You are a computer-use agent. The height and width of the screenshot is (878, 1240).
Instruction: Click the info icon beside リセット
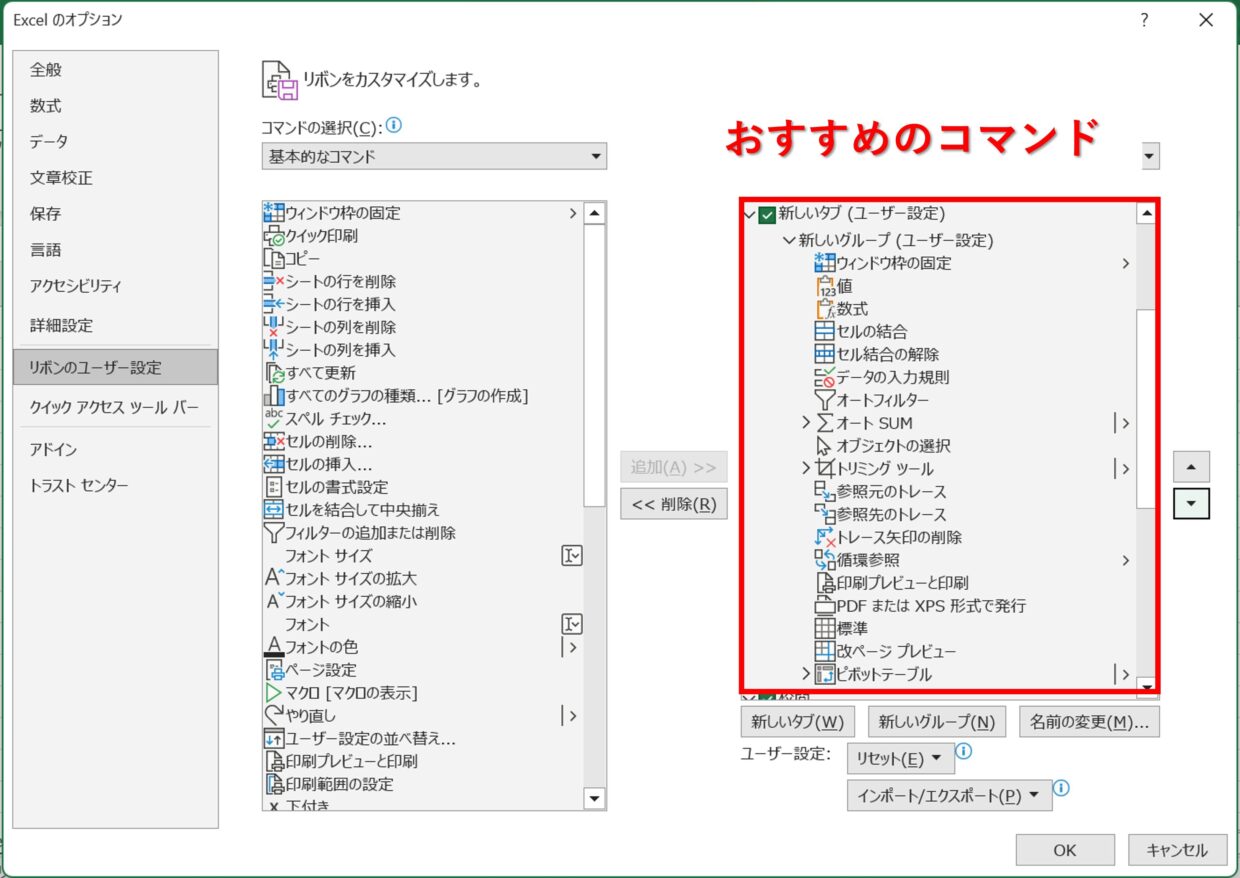point(964,750)
